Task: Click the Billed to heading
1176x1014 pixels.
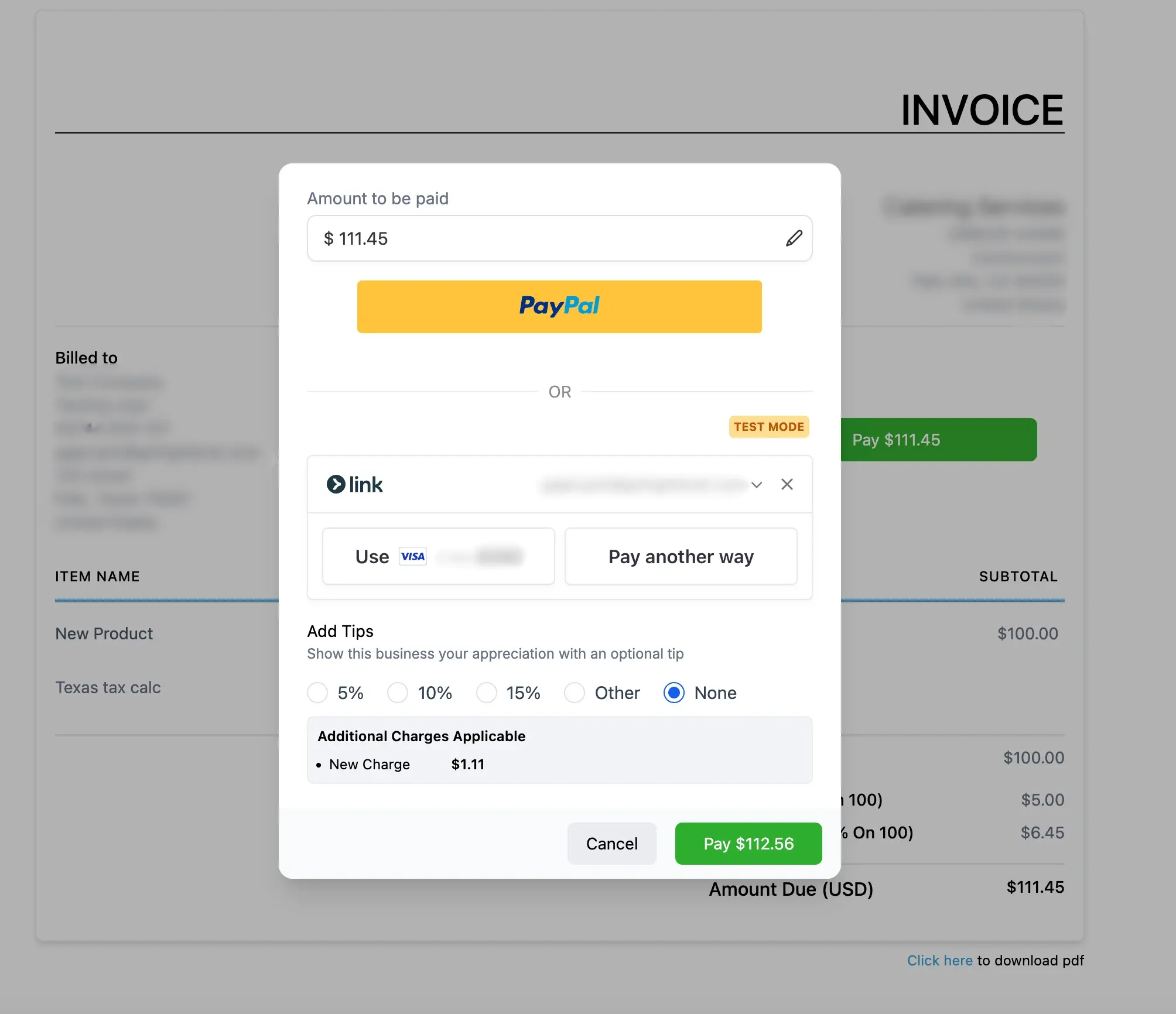Action: pyautogui.click(x=86, y=358)
